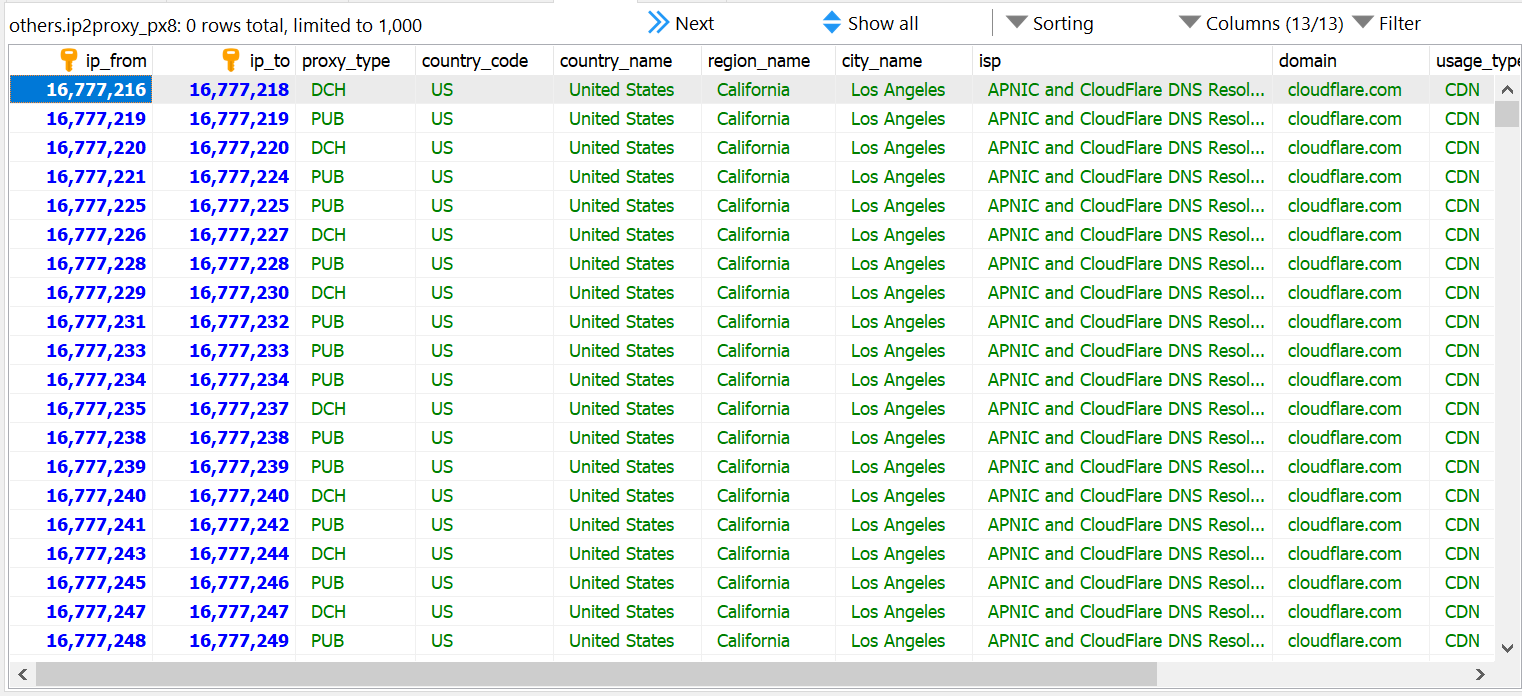Select the ip_from cell 16,777,216
Image resolution: width=1522 pixels, height=696 pixels.
tap(96, 90)
